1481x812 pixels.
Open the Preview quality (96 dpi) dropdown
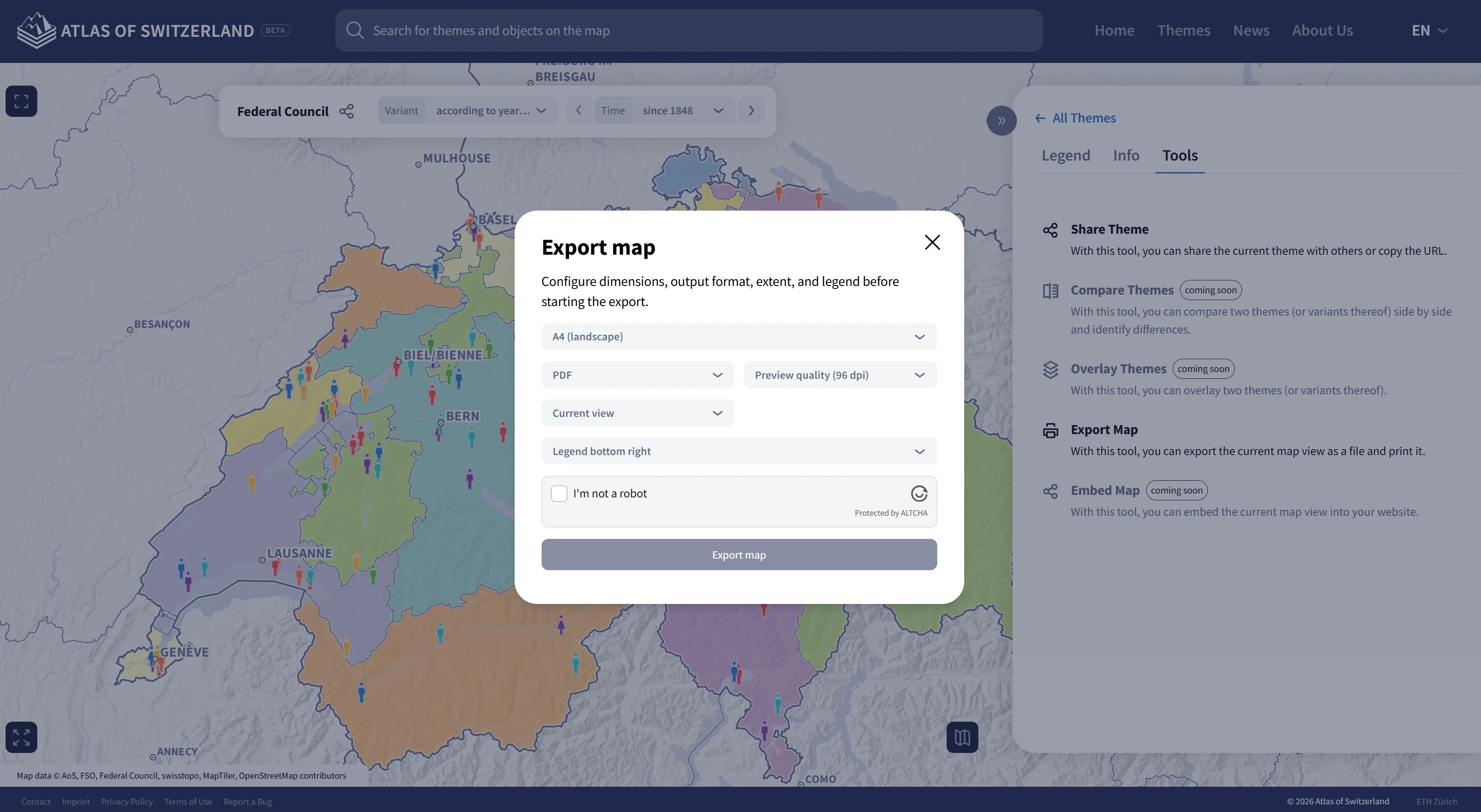[x=840, y=375]
